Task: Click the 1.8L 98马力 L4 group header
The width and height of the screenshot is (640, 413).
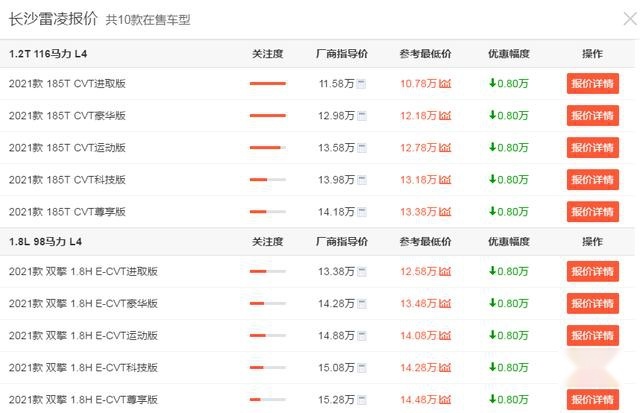Action: 45,242
